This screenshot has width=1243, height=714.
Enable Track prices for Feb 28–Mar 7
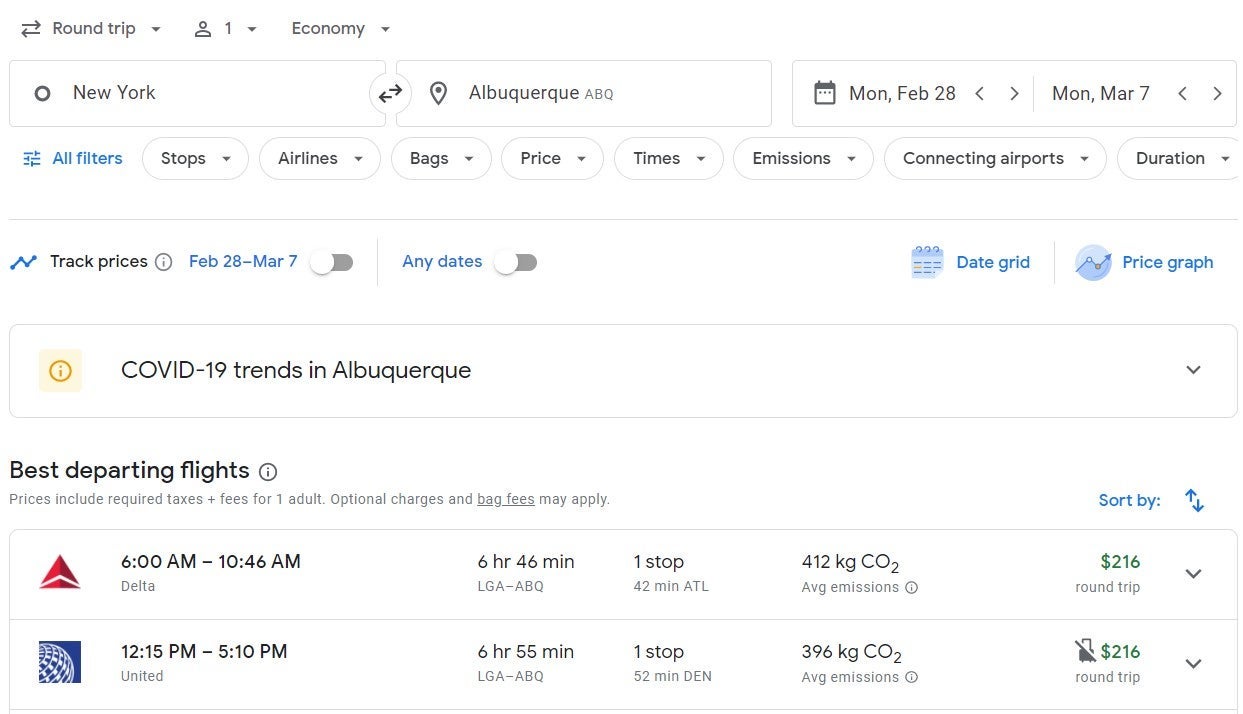332,262
